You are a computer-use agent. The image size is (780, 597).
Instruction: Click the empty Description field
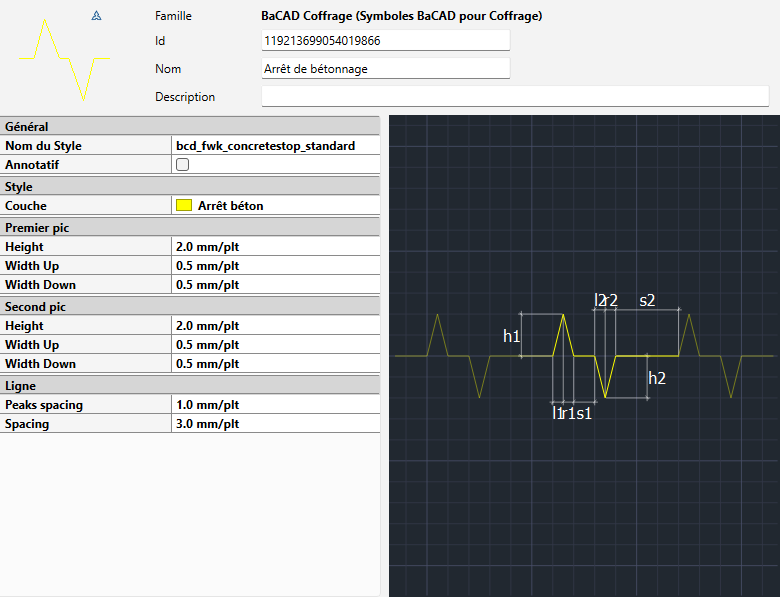click(x=514, y=97)
